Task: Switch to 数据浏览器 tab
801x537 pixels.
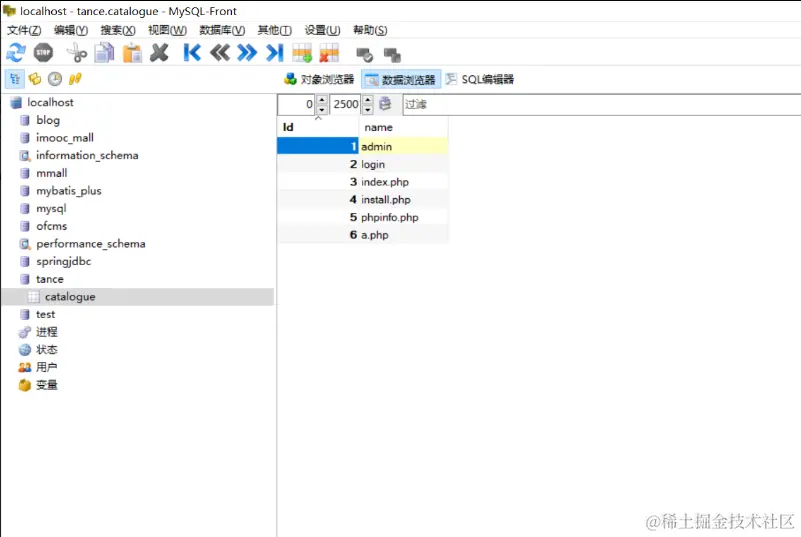Action: tap(401, 79)
